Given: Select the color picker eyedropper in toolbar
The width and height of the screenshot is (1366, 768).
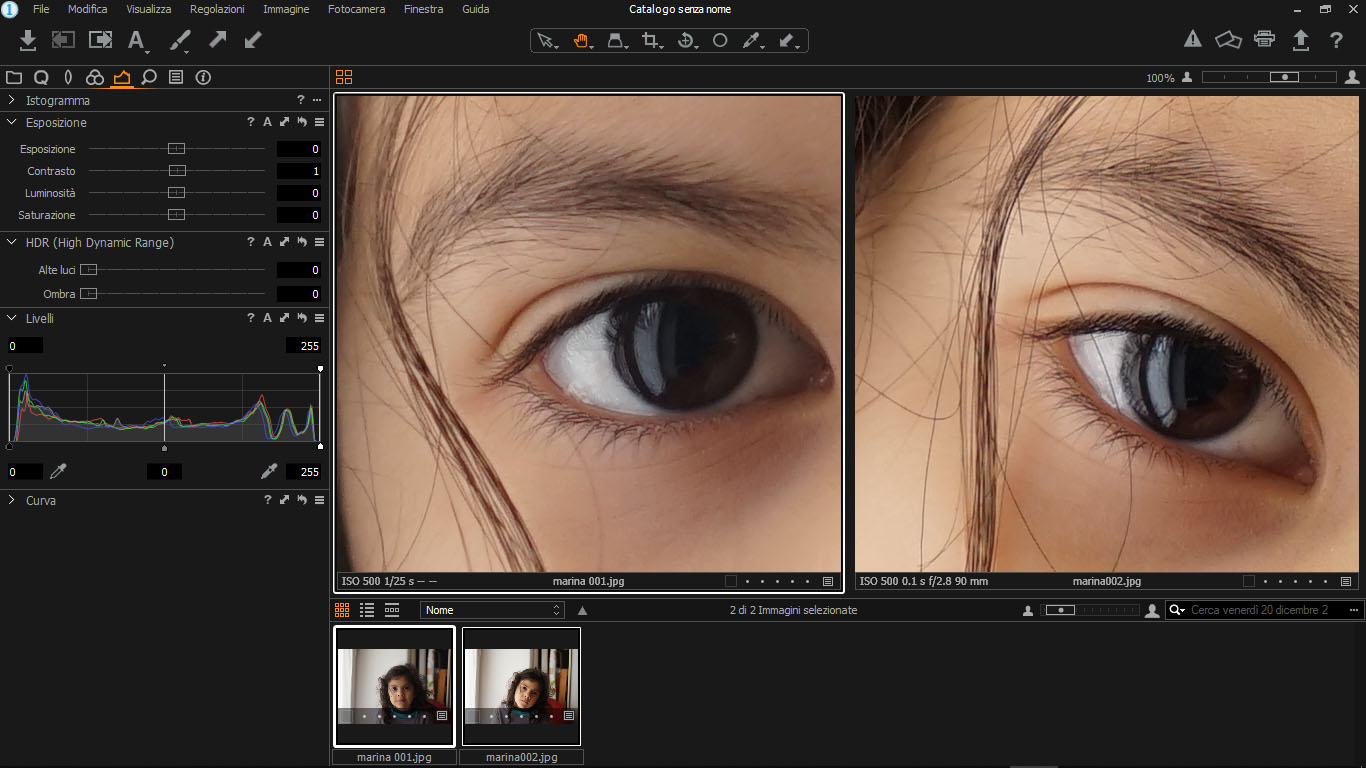Looking at the screenshot, I should pyautogui.click(x=751, y=41).
